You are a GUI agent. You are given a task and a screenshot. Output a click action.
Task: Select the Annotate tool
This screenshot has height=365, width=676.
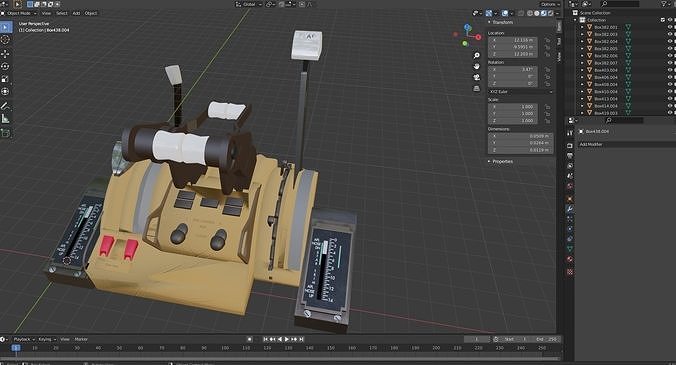6,106
